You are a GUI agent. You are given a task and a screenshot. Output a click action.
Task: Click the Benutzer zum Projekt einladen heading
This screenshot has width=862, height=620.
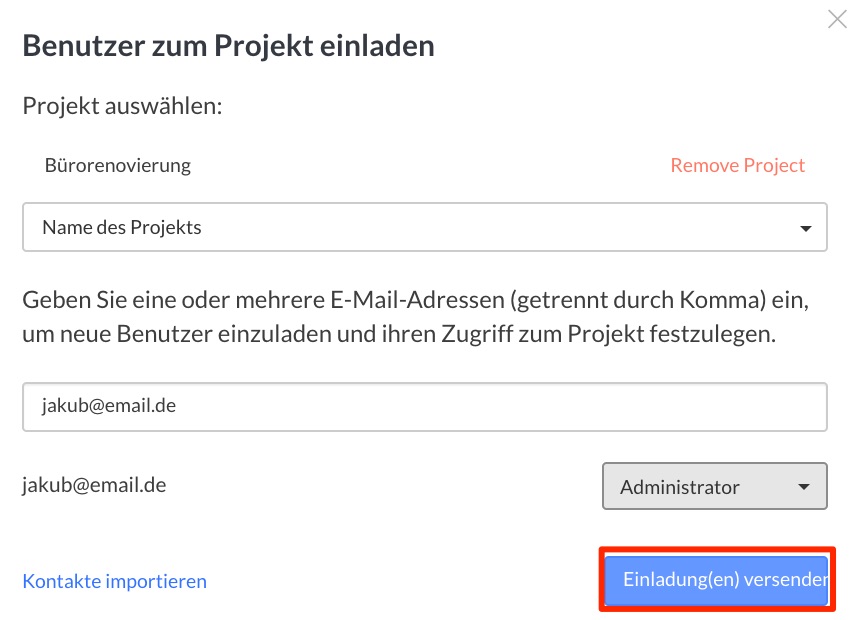[x=228, y=46]
